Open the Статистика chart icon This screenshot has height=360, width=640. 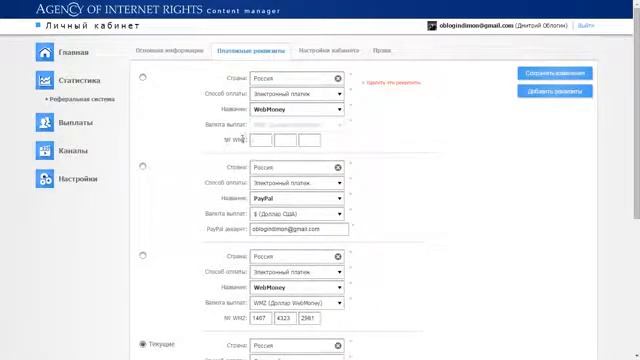(44, 80)
